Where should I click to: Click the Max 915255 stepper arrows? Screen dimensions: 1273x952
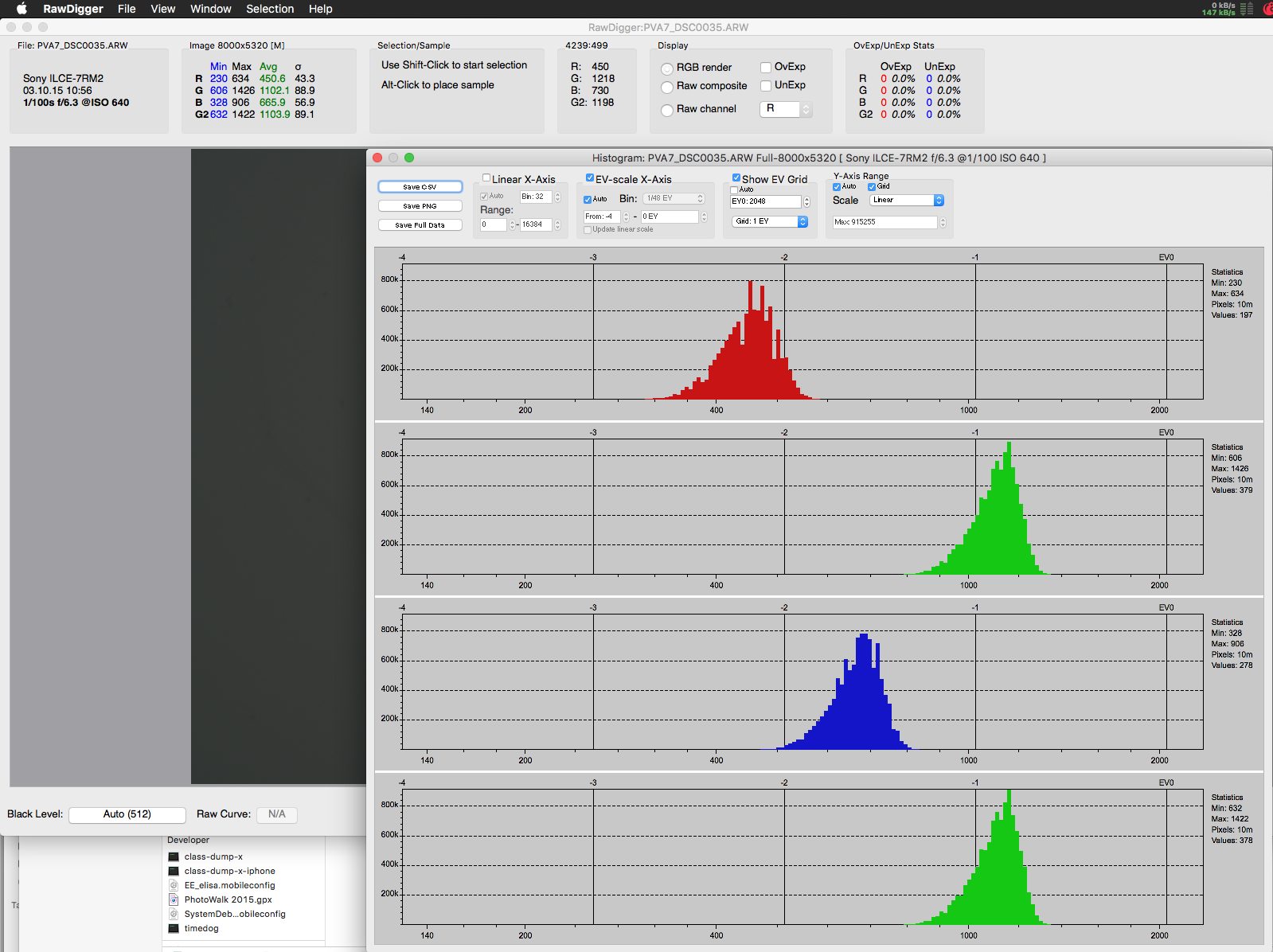tap(943, 222)
